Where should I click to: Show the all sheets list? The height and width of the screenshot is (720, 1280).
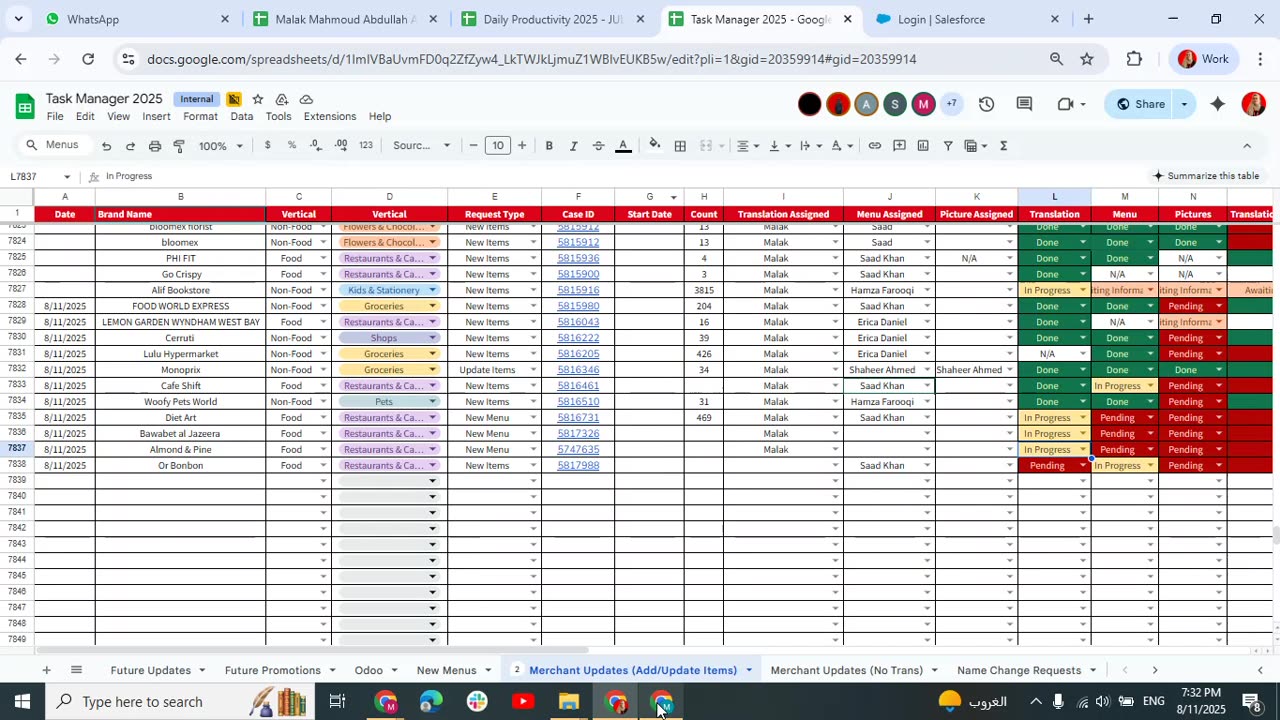(76, 670)
